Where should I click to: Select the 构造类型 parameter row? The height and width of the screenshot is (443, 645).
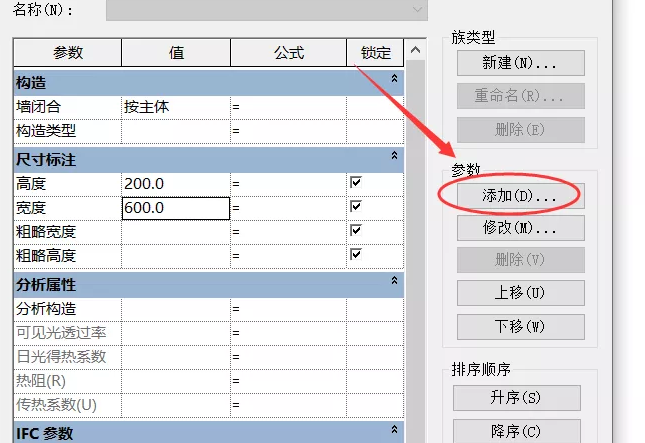coord(209,132)
